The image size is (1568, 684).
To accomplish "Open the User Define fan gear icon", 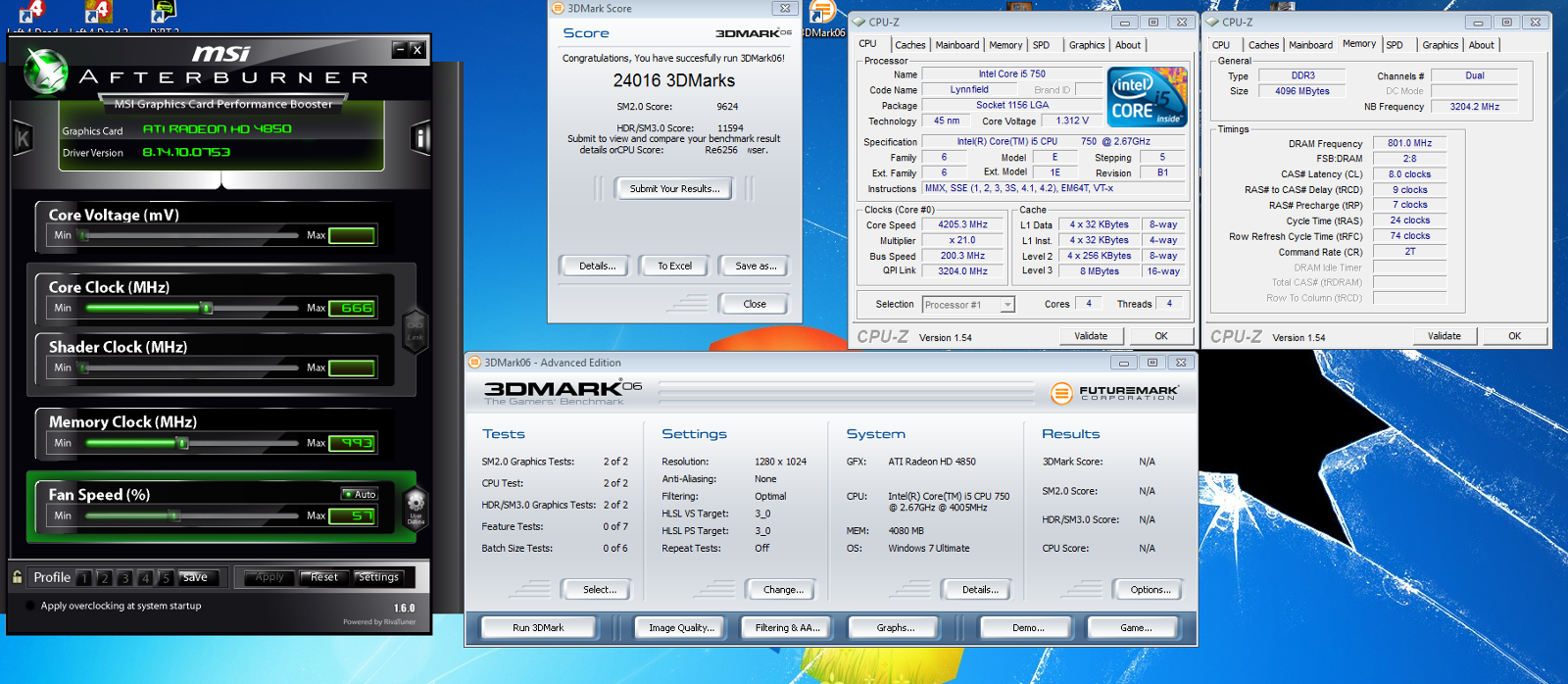I will pos(416,509).
